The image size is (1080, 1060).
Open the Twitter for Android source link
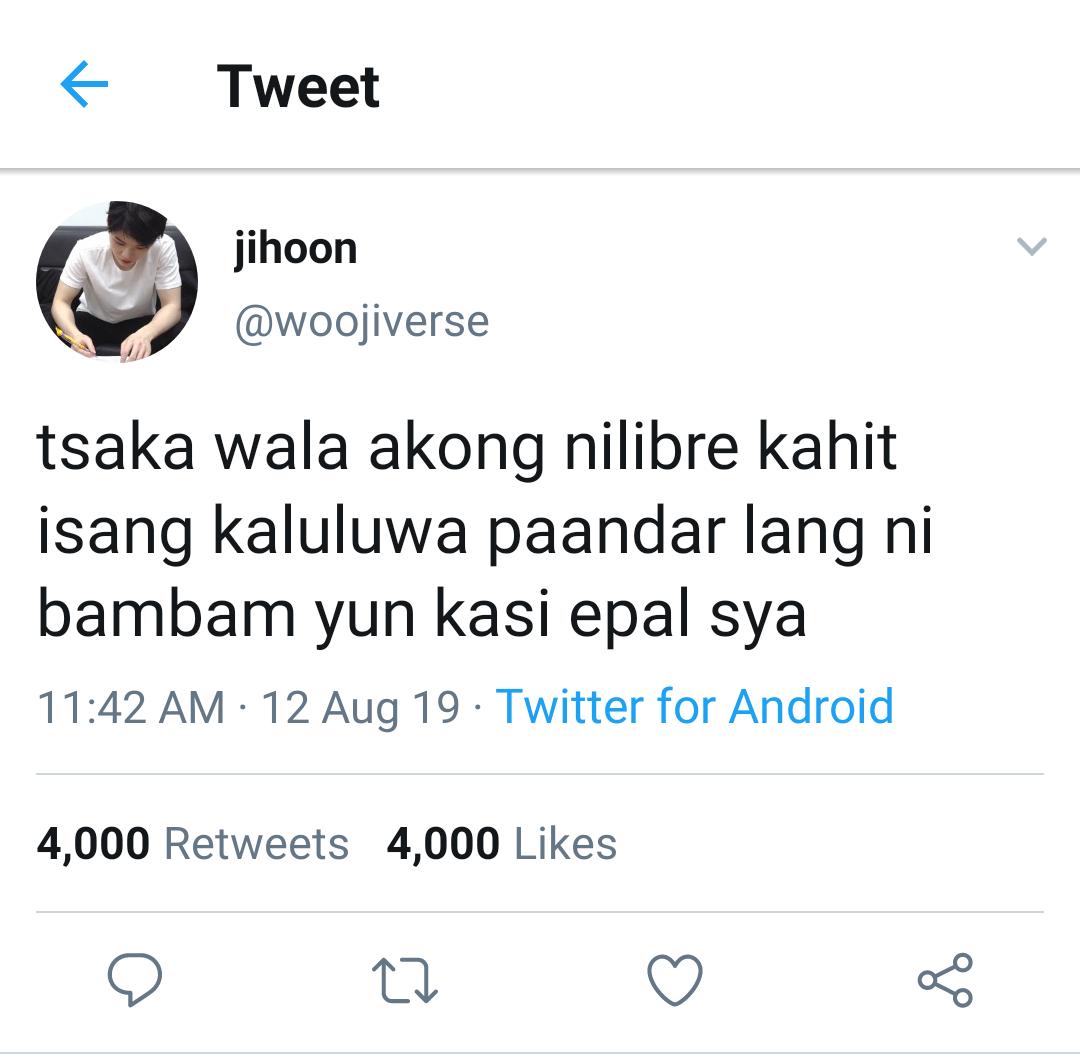pos(694,707)
